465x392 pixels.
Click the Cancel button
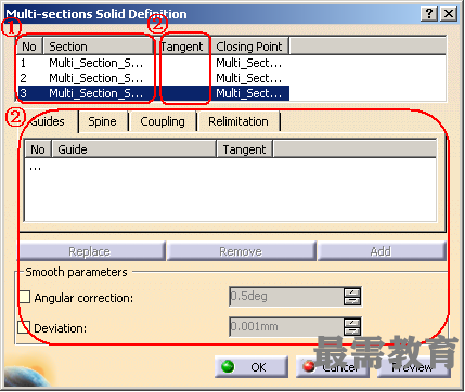click(333, 367)
